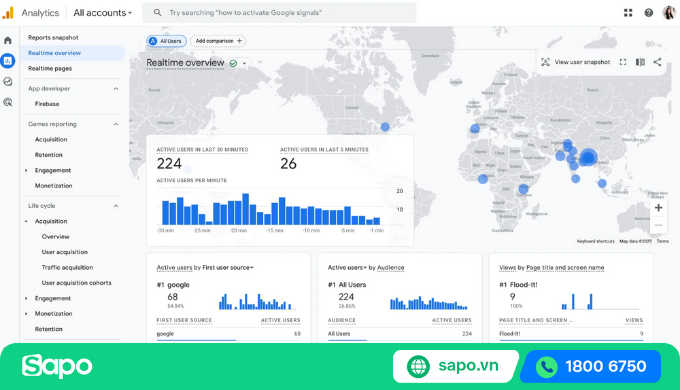Click the Sapo logo in banner
680x390 pixels.
pos(57,366)
